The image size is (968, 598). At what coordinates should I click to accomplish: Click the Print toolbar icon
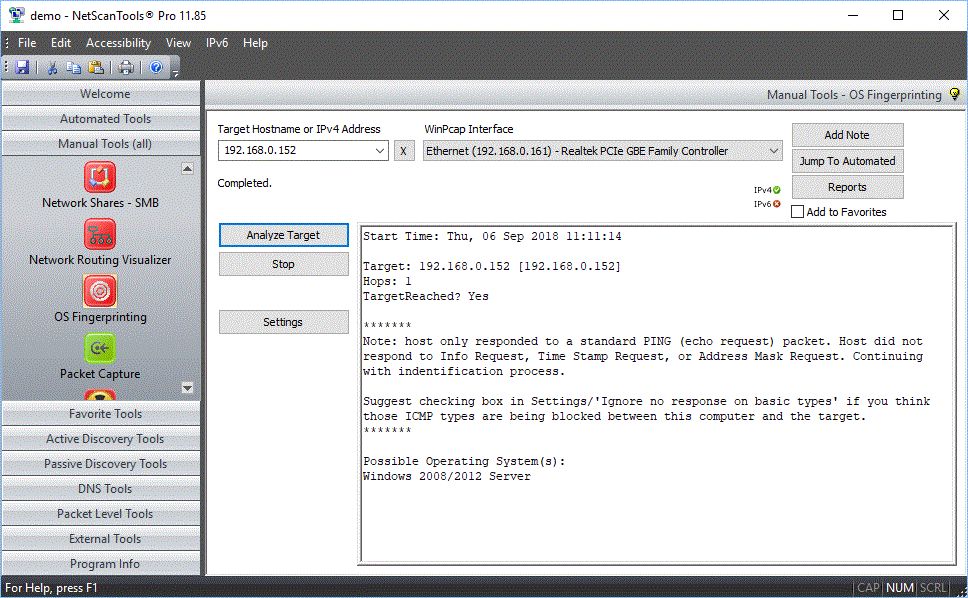126,67
